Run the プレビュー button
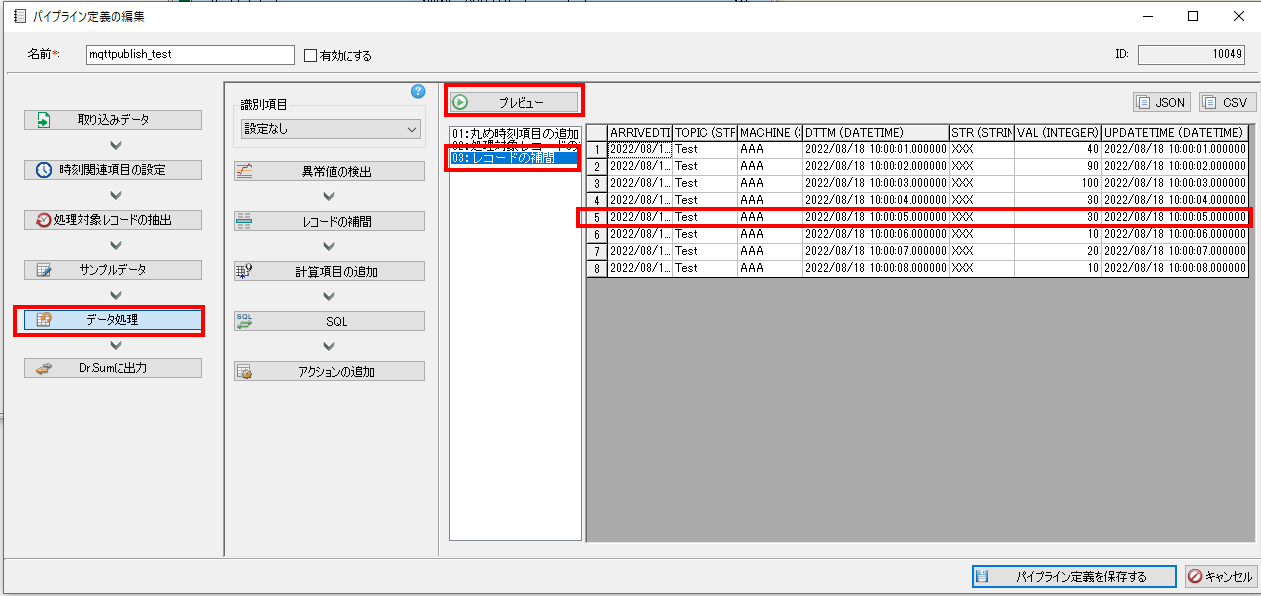This screenshot has width=1261, height=596. coord(514,101)
